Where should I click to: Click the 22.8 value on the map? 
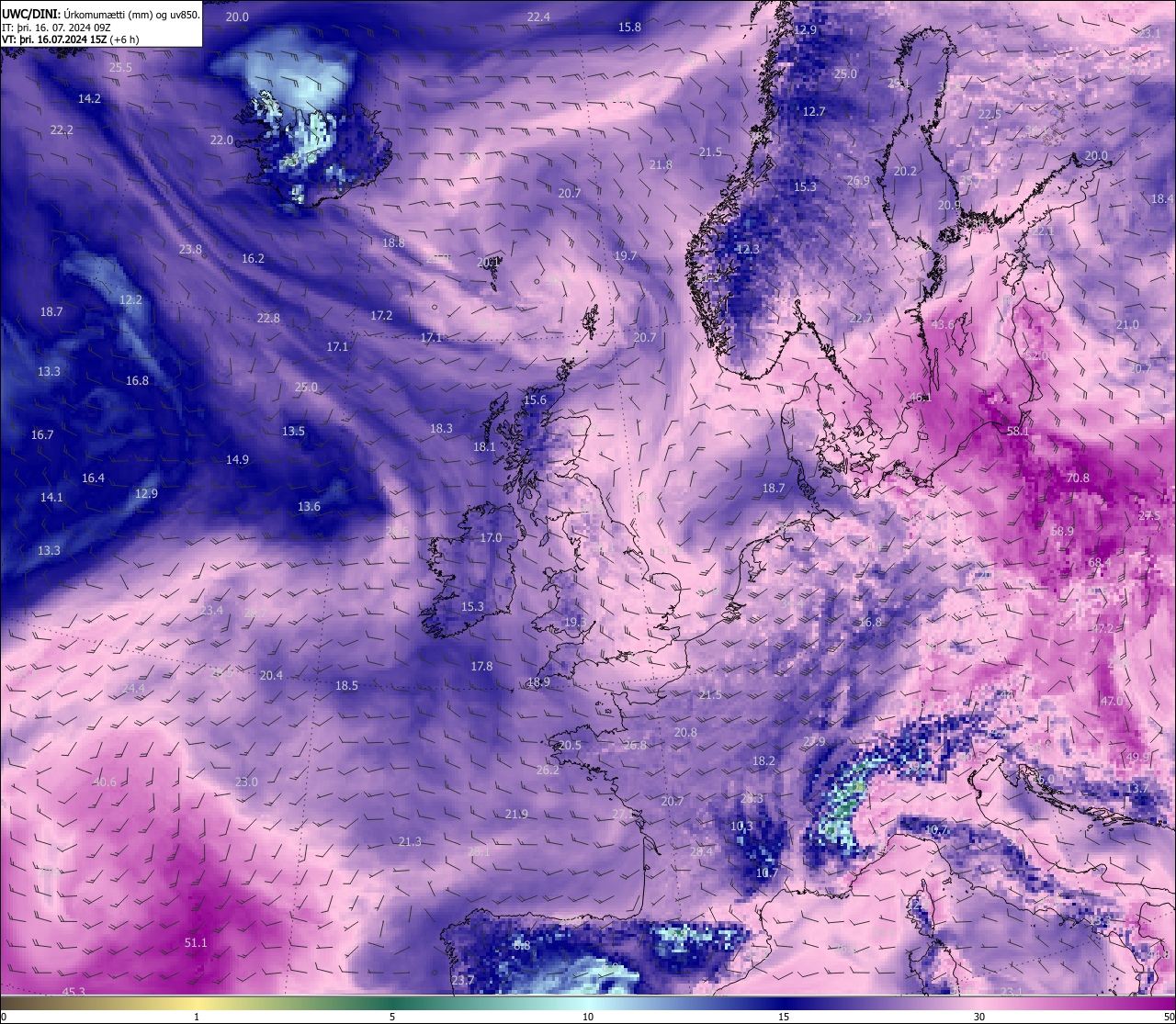pos(268,318)
